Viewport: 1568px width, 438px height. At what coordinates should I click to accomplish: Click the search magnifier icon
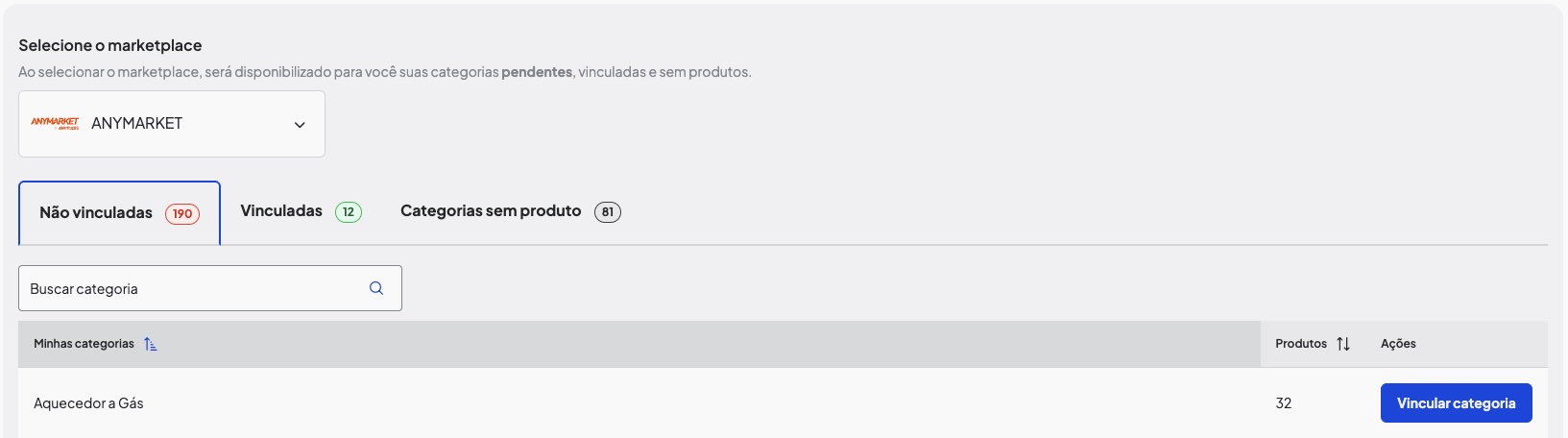coord(376,288)
